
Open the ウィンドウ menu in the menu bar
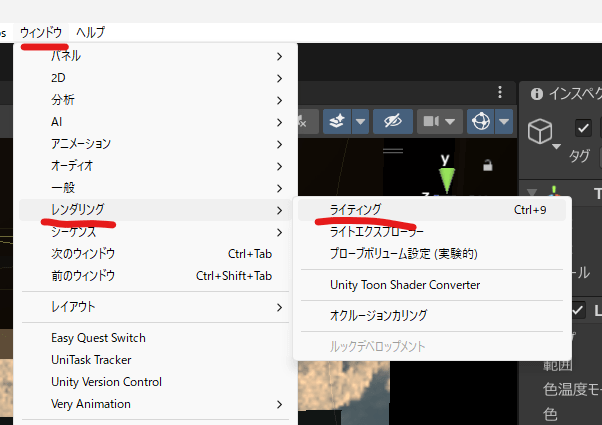(43, 32)
